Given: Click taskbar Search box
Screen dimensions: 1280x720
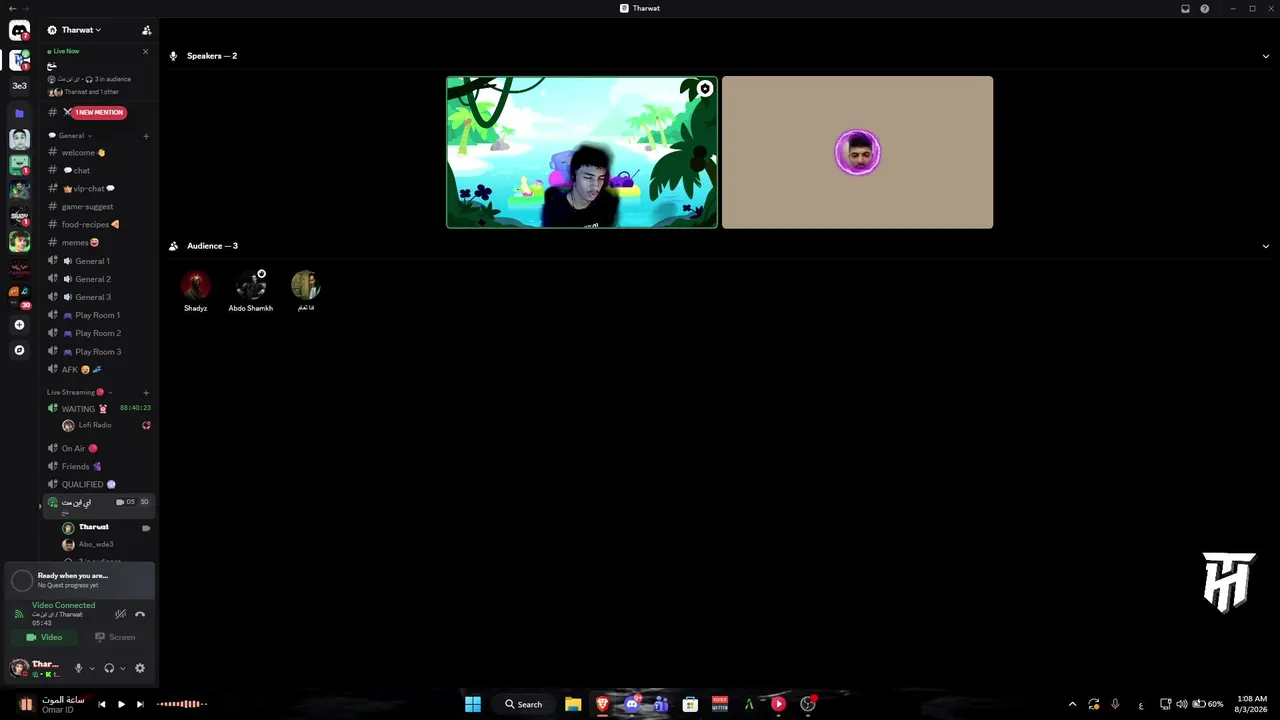Looking at the screenshot, I should [x=524, y=704].
